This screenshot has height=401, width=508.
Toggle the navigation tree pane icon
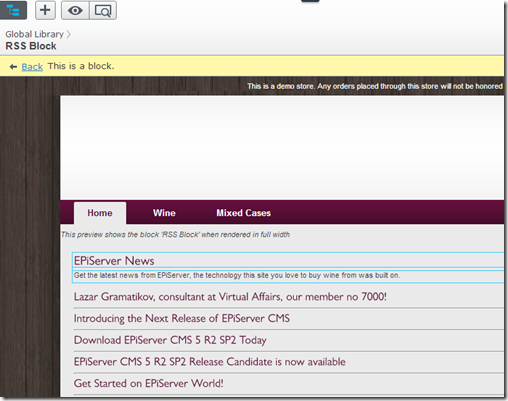13,10
